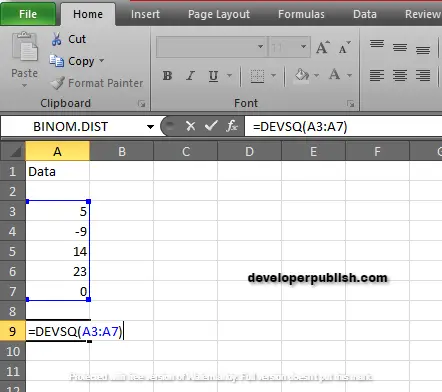Switch to the Formulas tab
Image resolution: width=442 pixels, height=392 pixels.
pos(301,14)
